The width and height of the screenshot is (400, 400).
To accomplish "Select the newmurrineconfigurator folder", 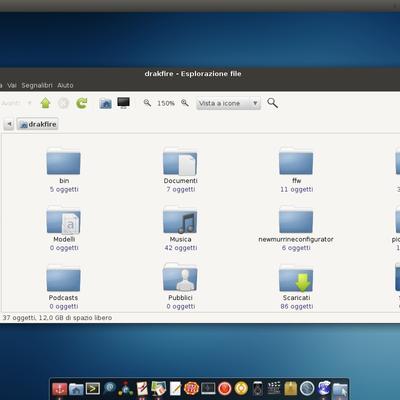I will click(296, 220).
